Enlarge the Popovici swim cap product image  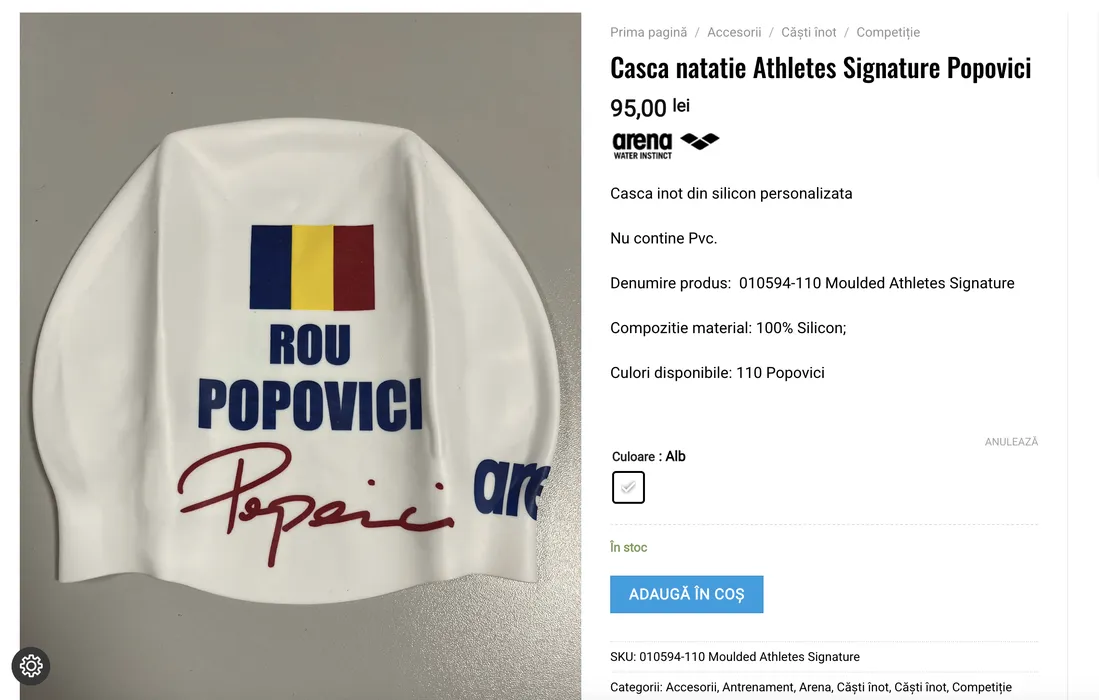click(300, 356)
